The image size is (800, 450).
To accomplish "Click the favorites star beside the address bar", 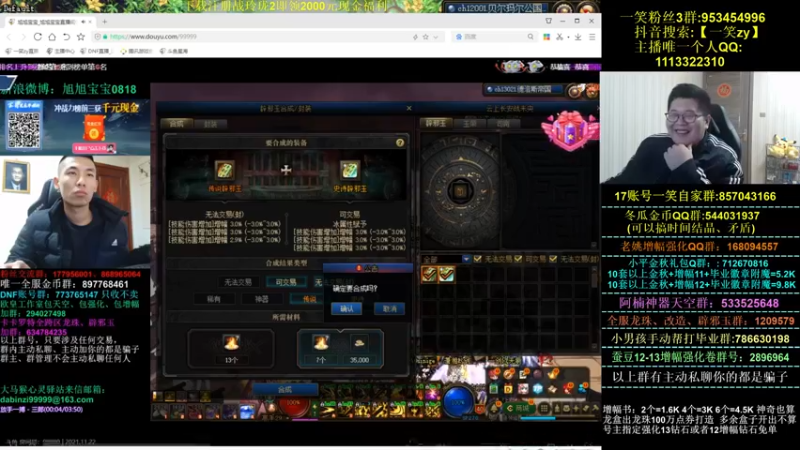I will (x=81, y=37).
